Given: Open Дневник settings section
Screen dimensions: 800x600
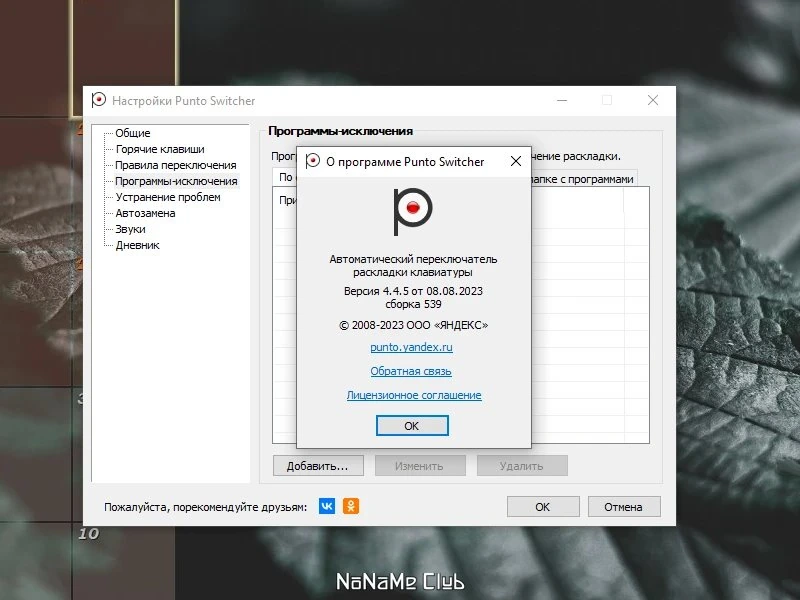Looking at the screenshot, I should [137, 245].
